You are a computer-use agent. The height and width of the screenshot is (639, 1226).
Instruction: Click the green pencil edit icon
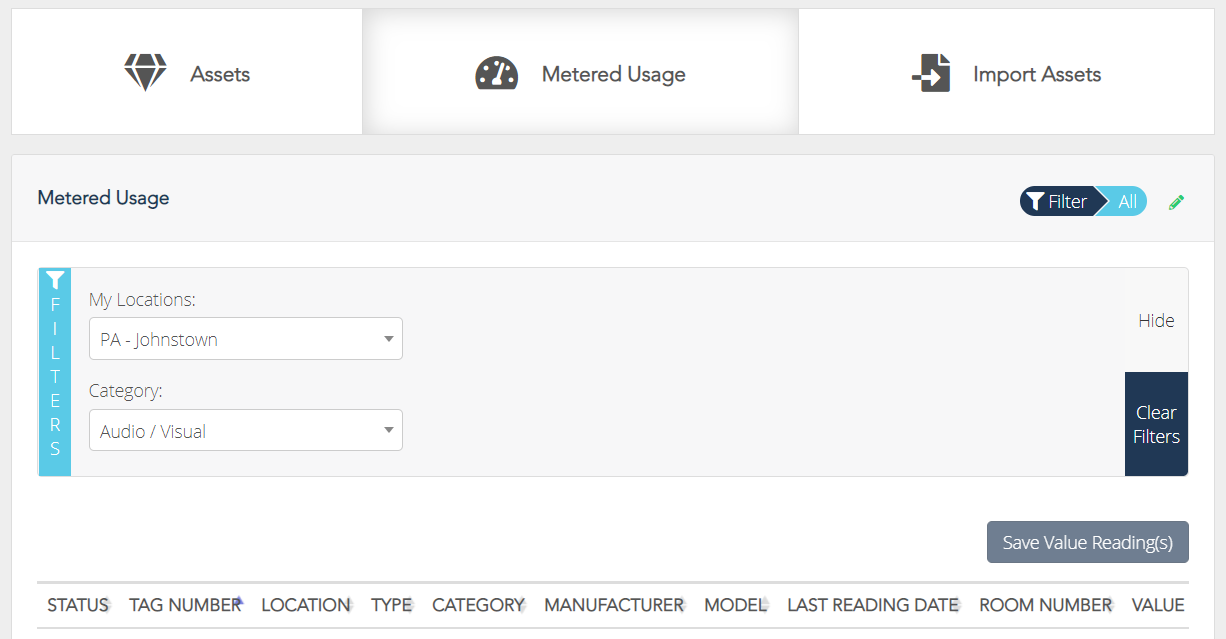coord(1177,202)
